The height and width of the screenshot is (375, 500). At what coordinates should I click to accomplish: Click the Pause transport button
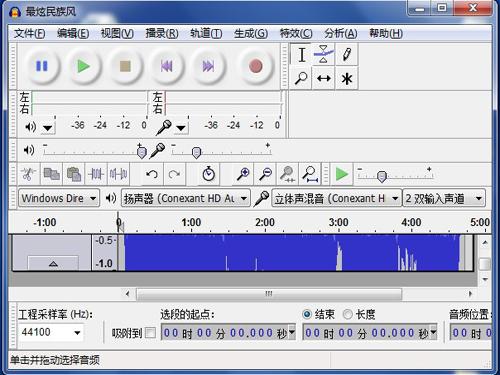pyautogui.click(x=42, y=66)
